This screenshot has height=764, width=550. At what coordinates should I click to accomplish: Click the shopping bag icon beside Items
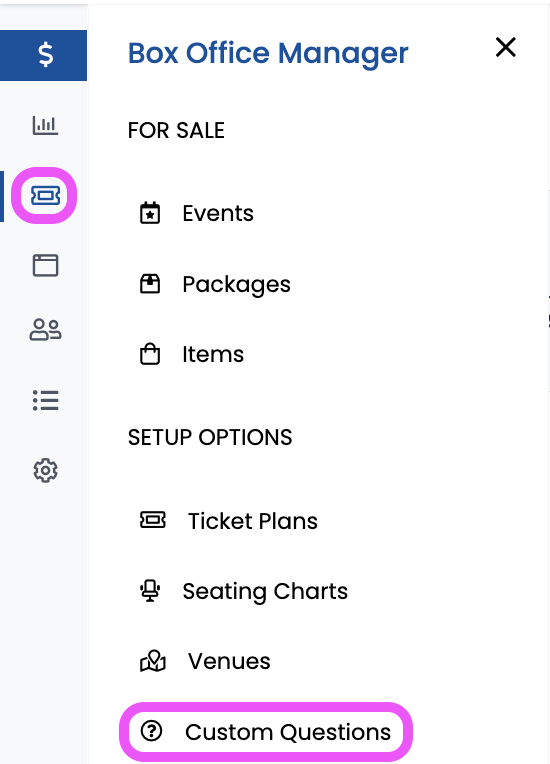150,354
